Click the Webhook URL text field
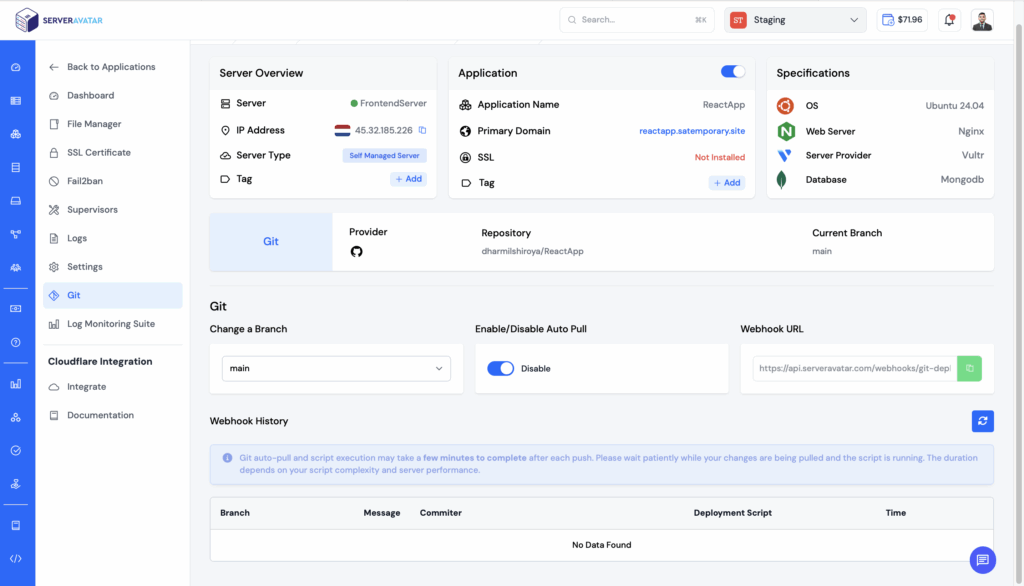1024x586 pixels. point(855,368)
